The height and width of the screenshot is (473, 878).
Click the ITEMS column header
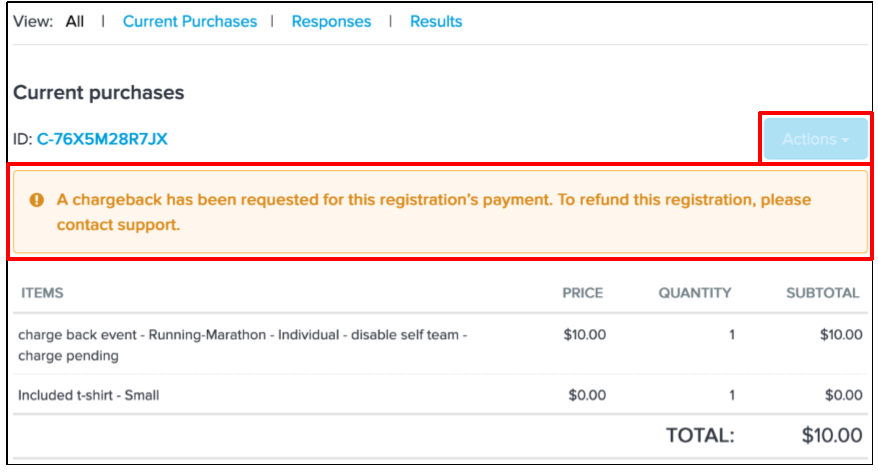(x=42, y=293)
